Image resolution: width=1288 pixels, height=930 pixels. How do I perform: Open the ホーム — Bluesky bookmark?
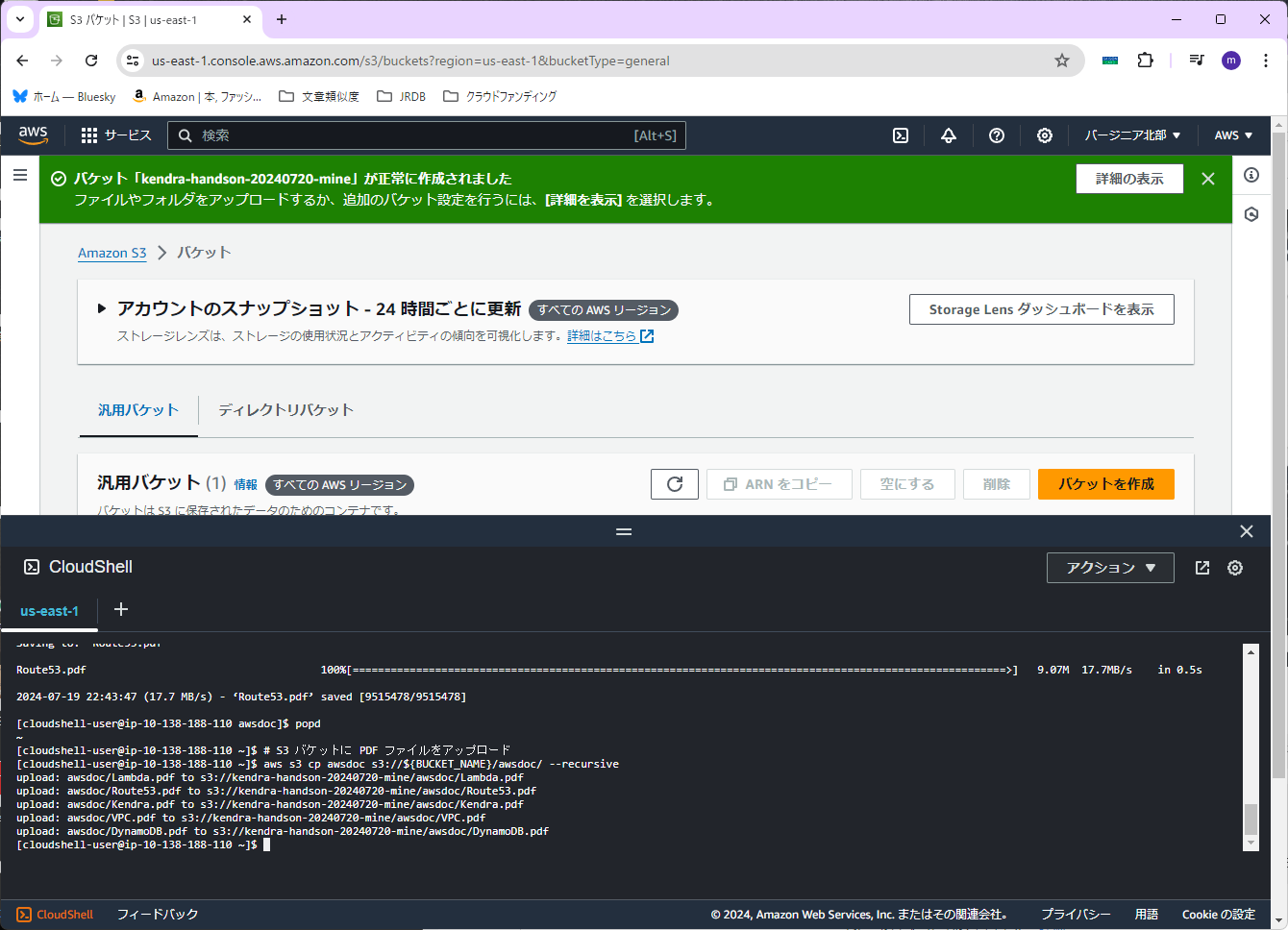[64, 96]
